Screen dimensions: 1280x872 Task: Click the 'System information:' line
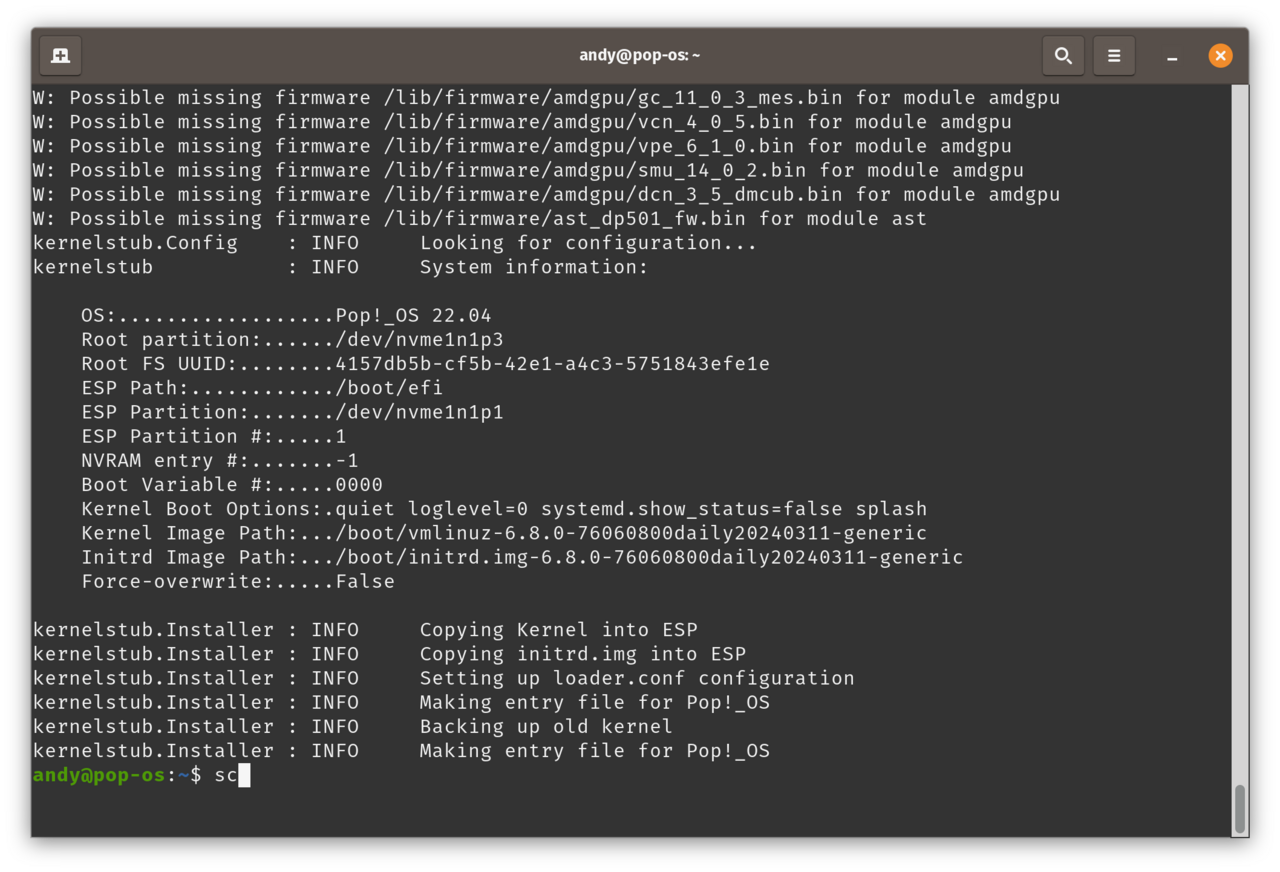(340, 267)
